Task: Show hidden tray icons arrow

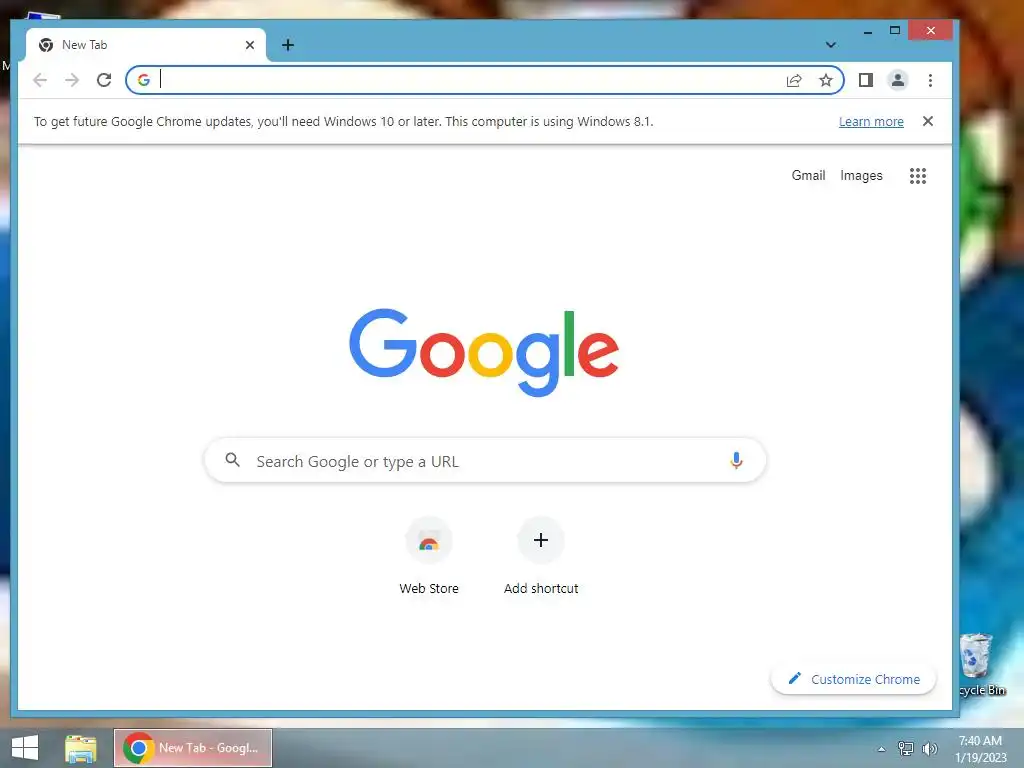Action: click(881, 749)
